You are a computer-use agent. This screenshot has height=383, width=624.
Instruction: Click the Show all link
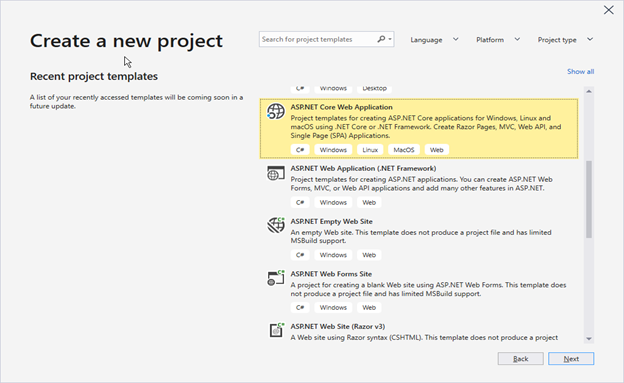[580, 72]
